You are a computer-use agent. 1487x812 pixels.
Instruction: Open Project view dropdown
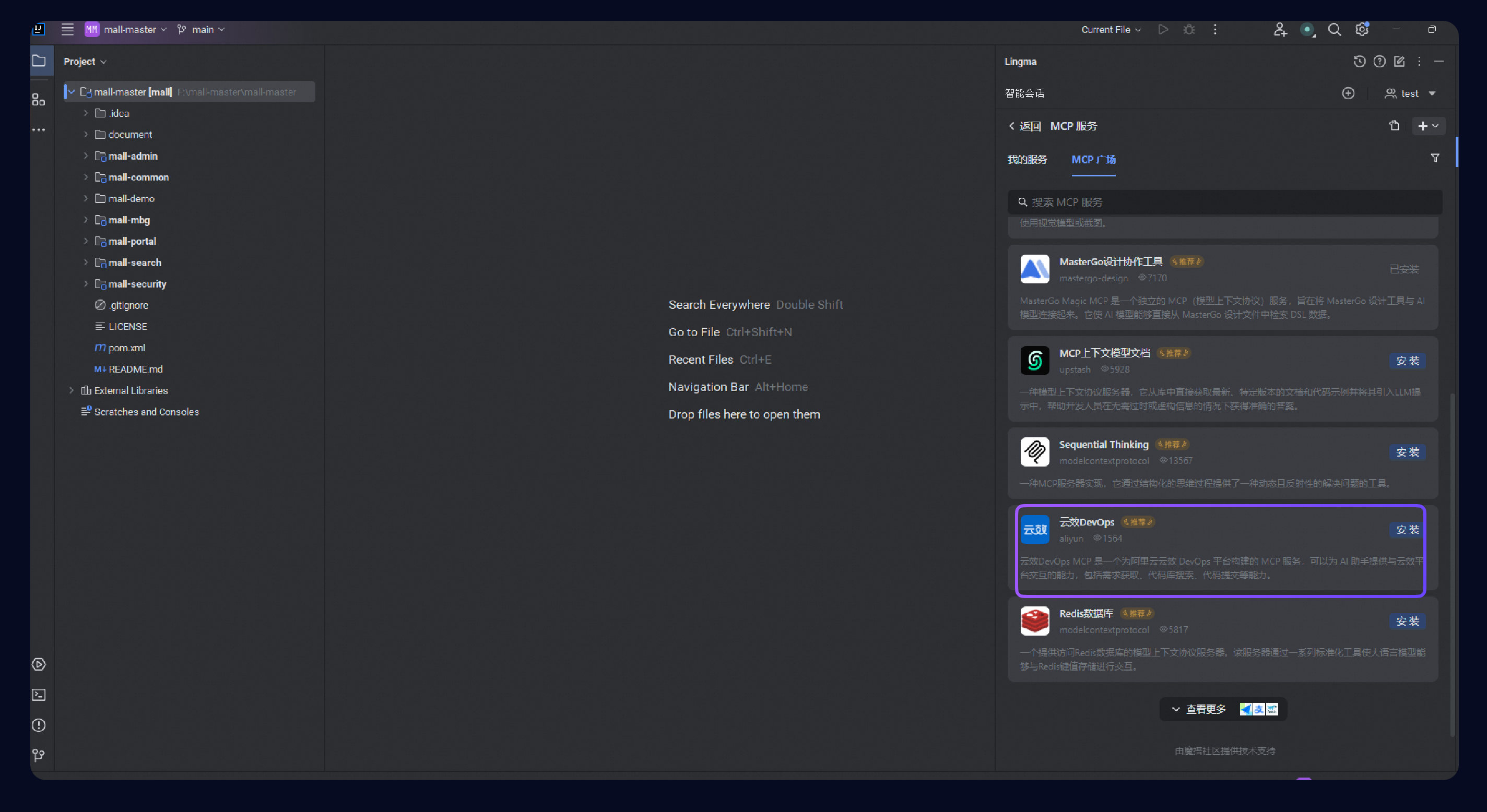85,62
